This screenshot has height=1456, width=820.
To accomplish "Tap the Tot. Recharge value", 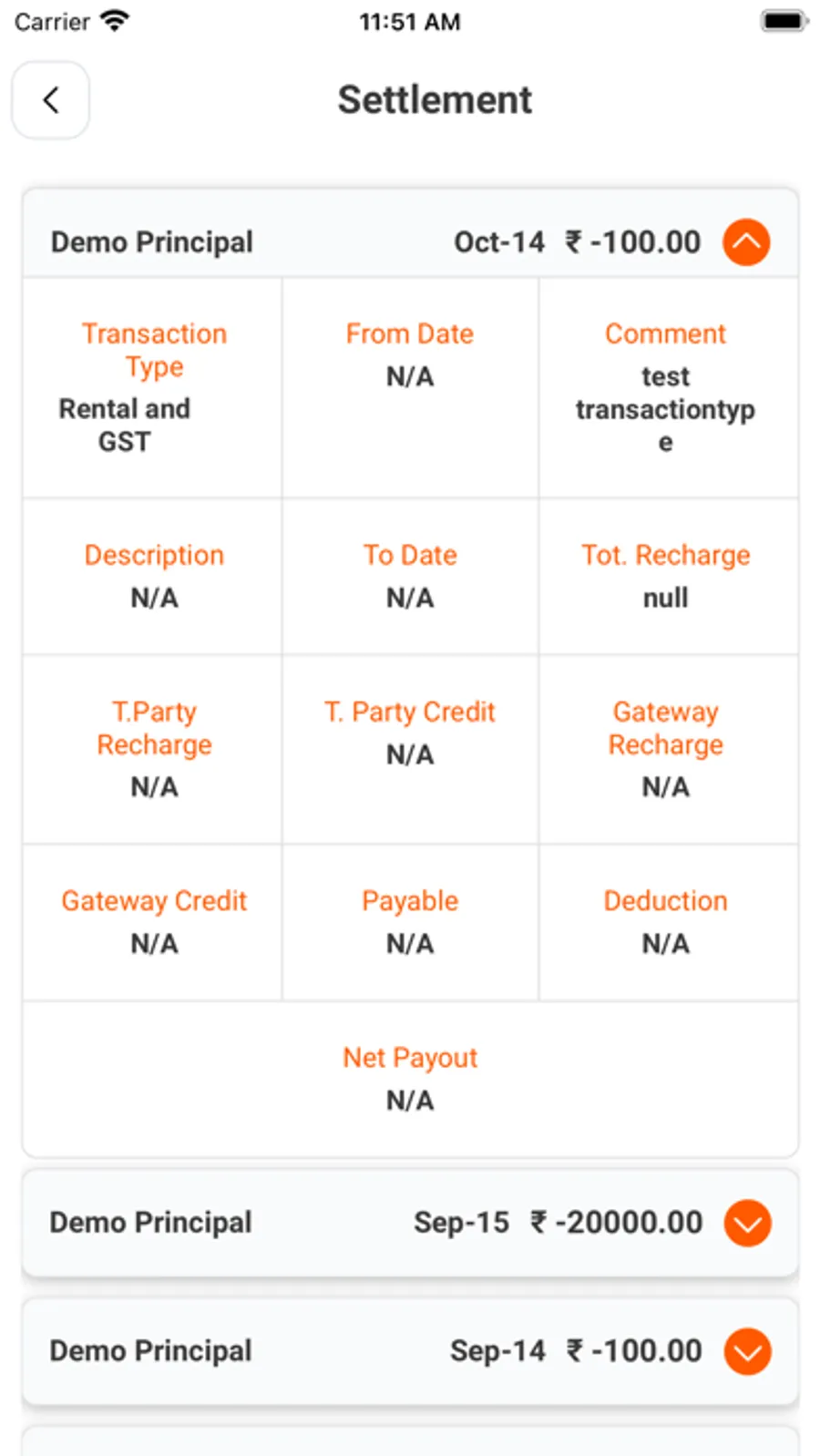I will click(665, 598).
